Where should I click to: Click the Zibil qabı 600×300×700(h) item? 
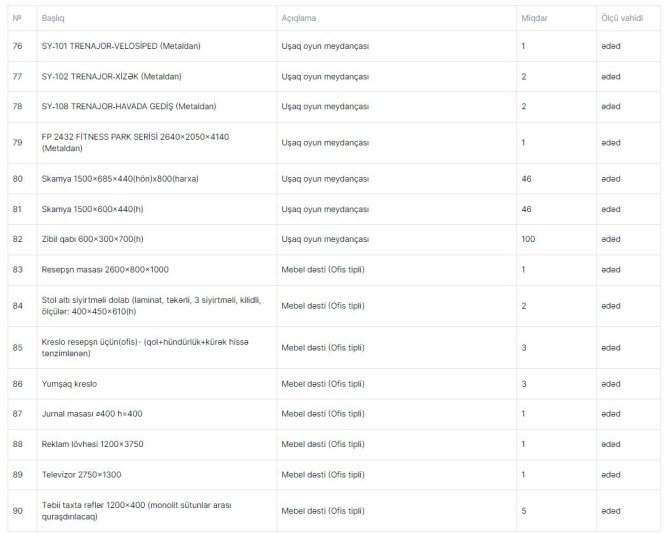click(x=92, y=239)
